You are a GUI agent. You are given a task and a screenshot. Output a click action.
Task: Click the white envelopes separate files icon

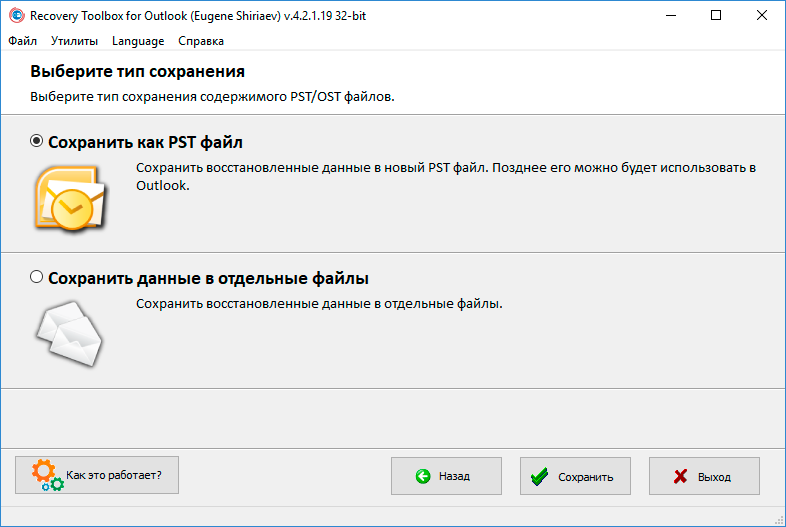point(69,334)
